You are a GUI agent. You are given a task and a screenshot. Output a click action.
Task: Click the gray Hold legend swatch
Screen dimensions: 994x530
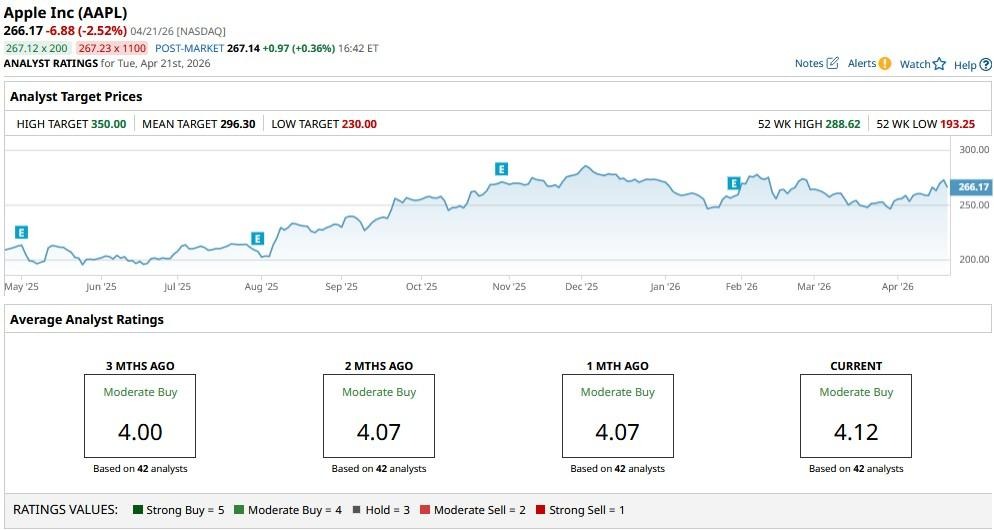point(357,510)
